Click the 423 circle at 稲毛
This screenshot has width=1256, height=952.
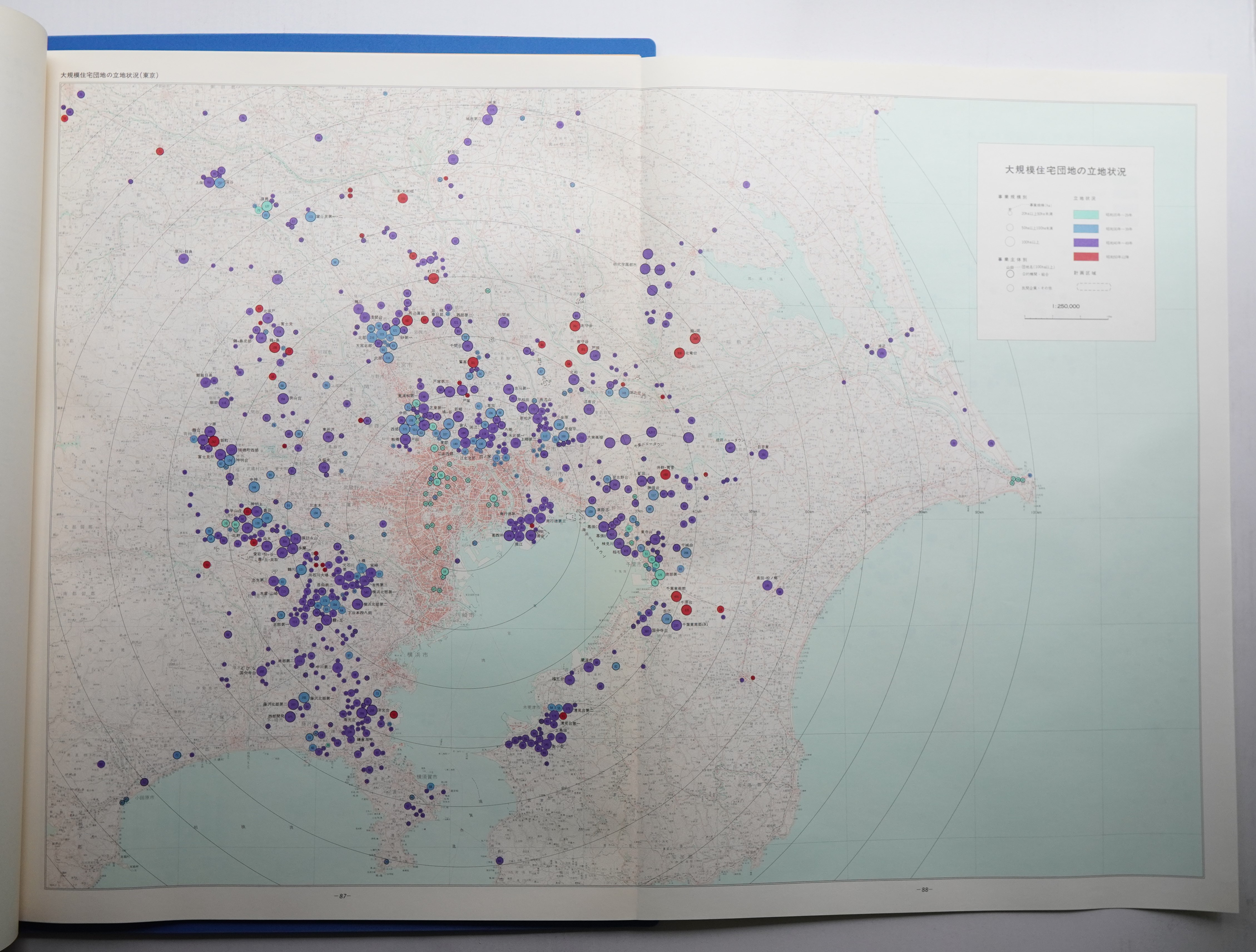point(626,551)
